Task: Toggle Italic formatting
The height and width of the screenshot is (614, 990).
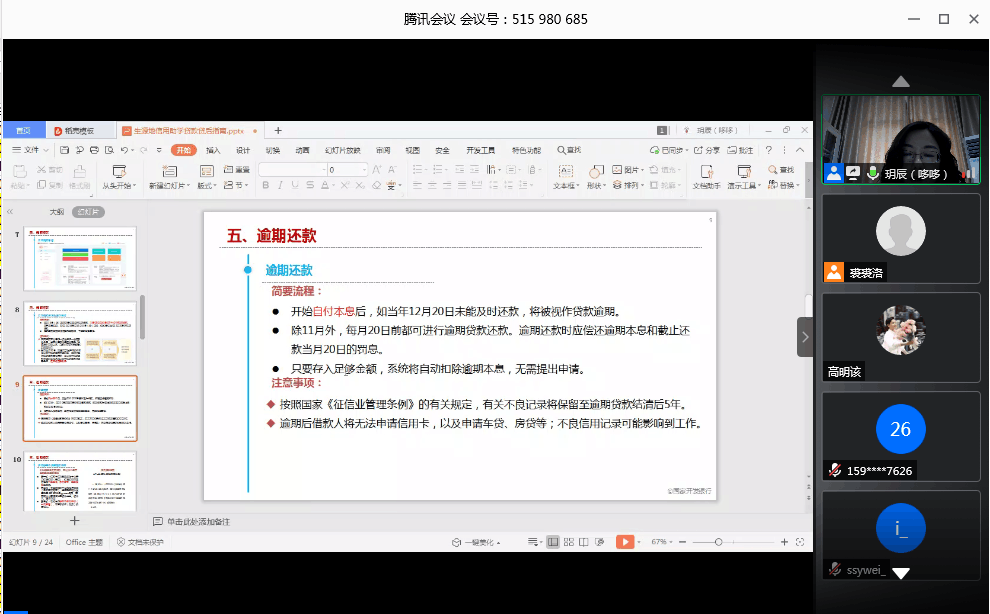Action: (281, 185)
